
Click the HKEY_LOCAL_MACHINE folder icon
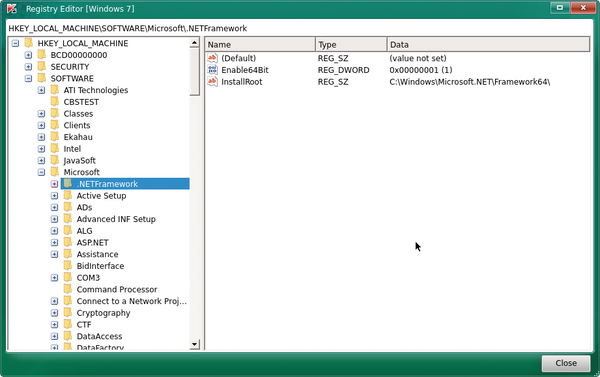[x=29, y=43]
